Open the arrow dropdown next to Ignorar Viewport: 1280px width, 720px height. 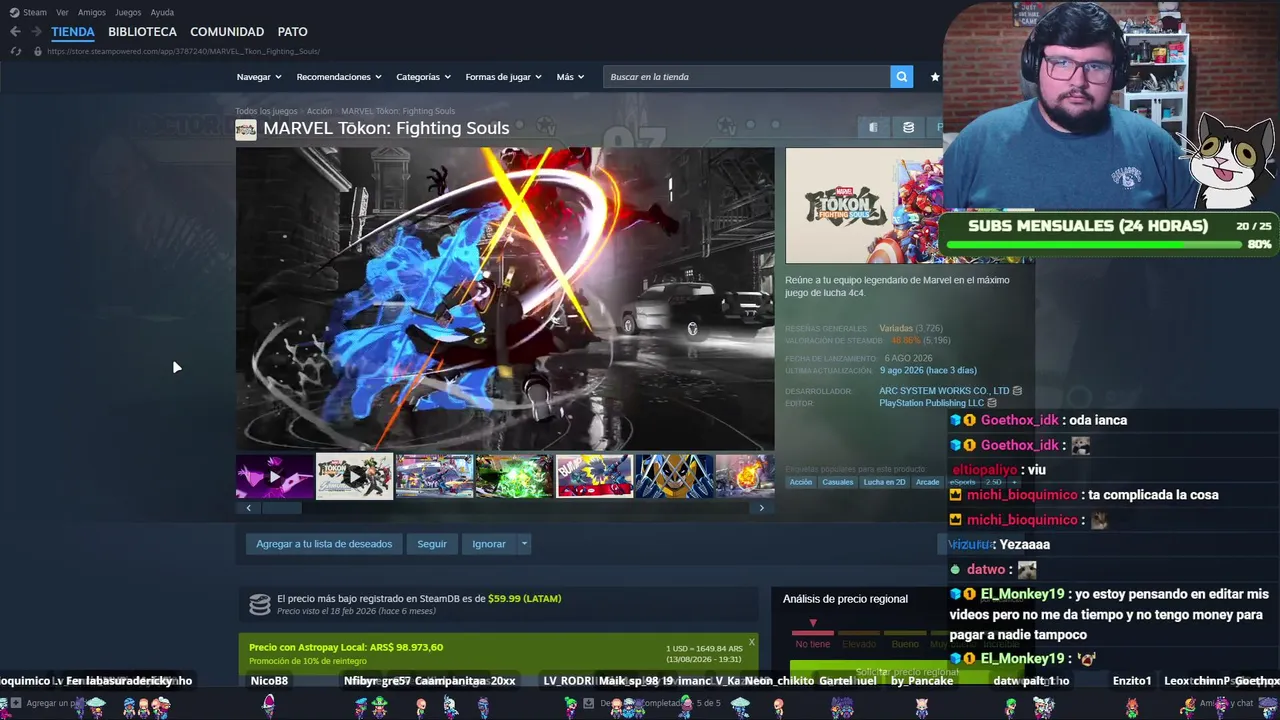click(524, 544)
